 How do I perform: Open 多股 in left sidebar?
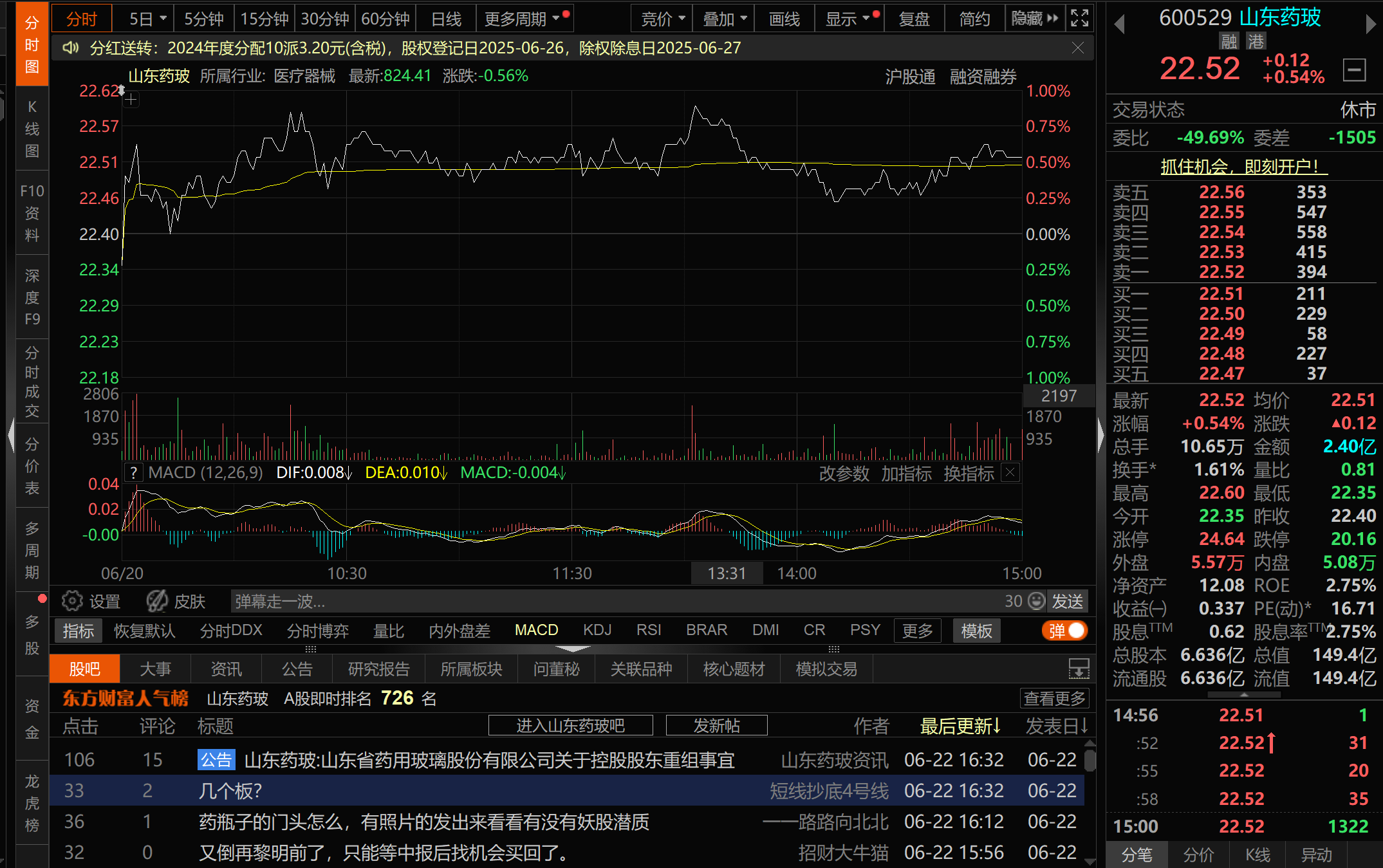32,635
